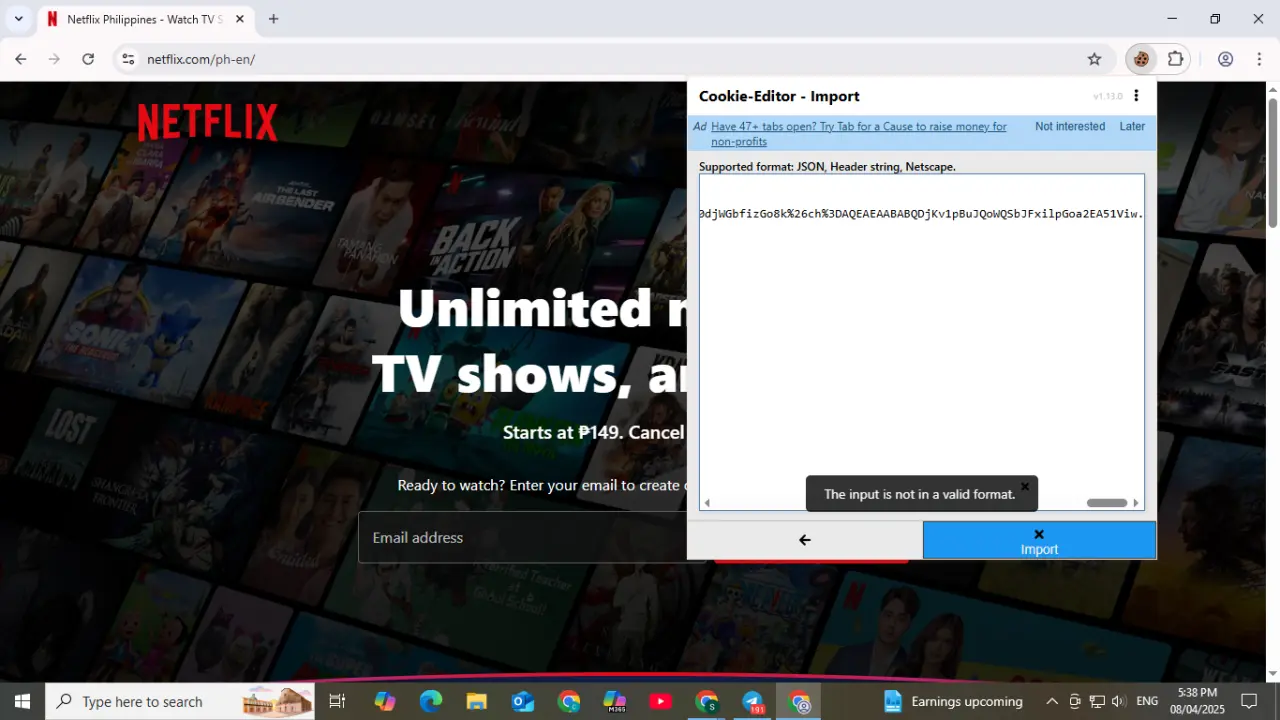Open File Explorer from taskbar
This screenshot has width=1280, height=720.
tap(477, 701)
